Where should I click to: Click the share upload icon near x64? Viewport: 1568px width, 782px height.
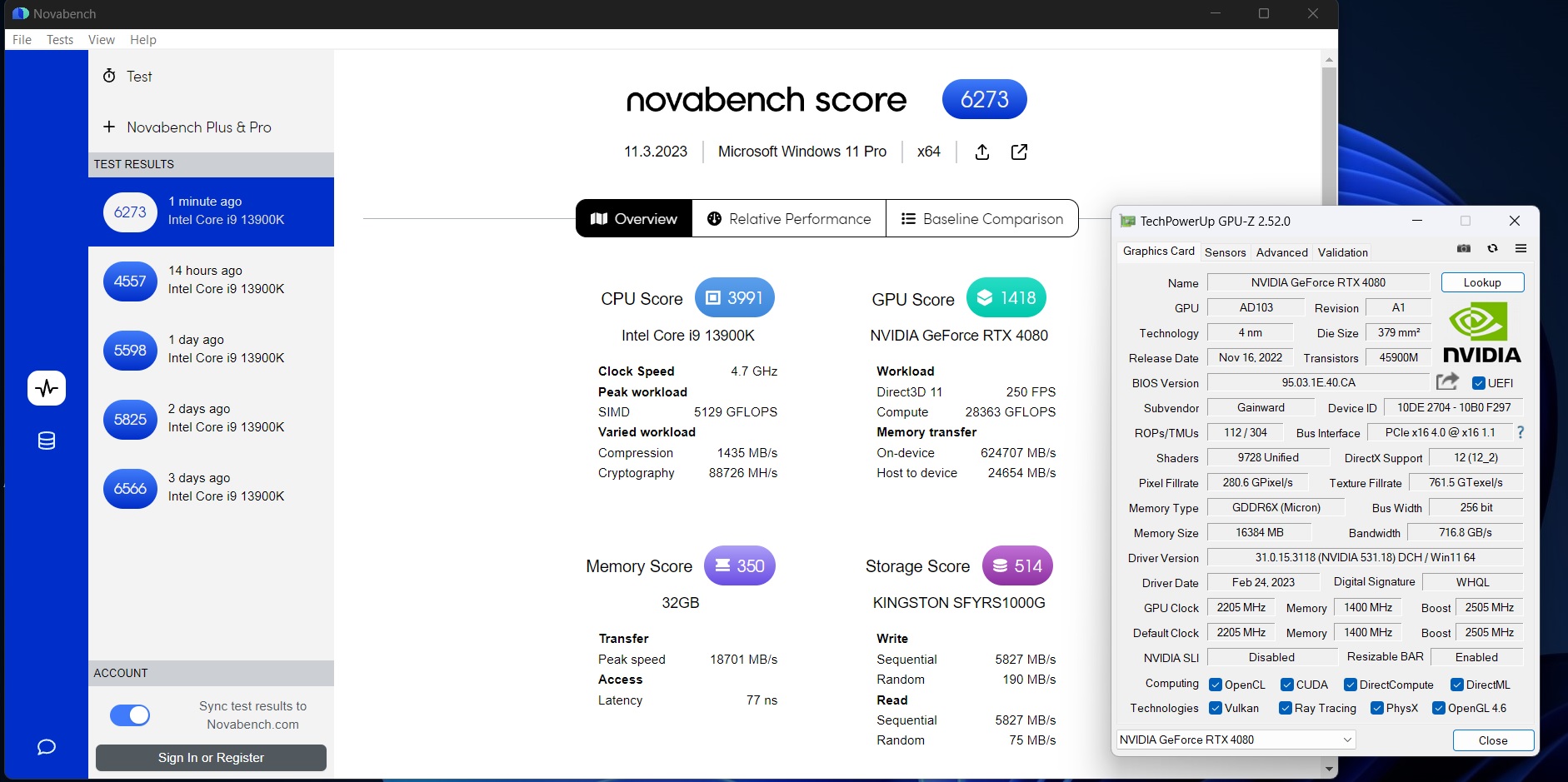pyautogui.click(x=982, y=152)
